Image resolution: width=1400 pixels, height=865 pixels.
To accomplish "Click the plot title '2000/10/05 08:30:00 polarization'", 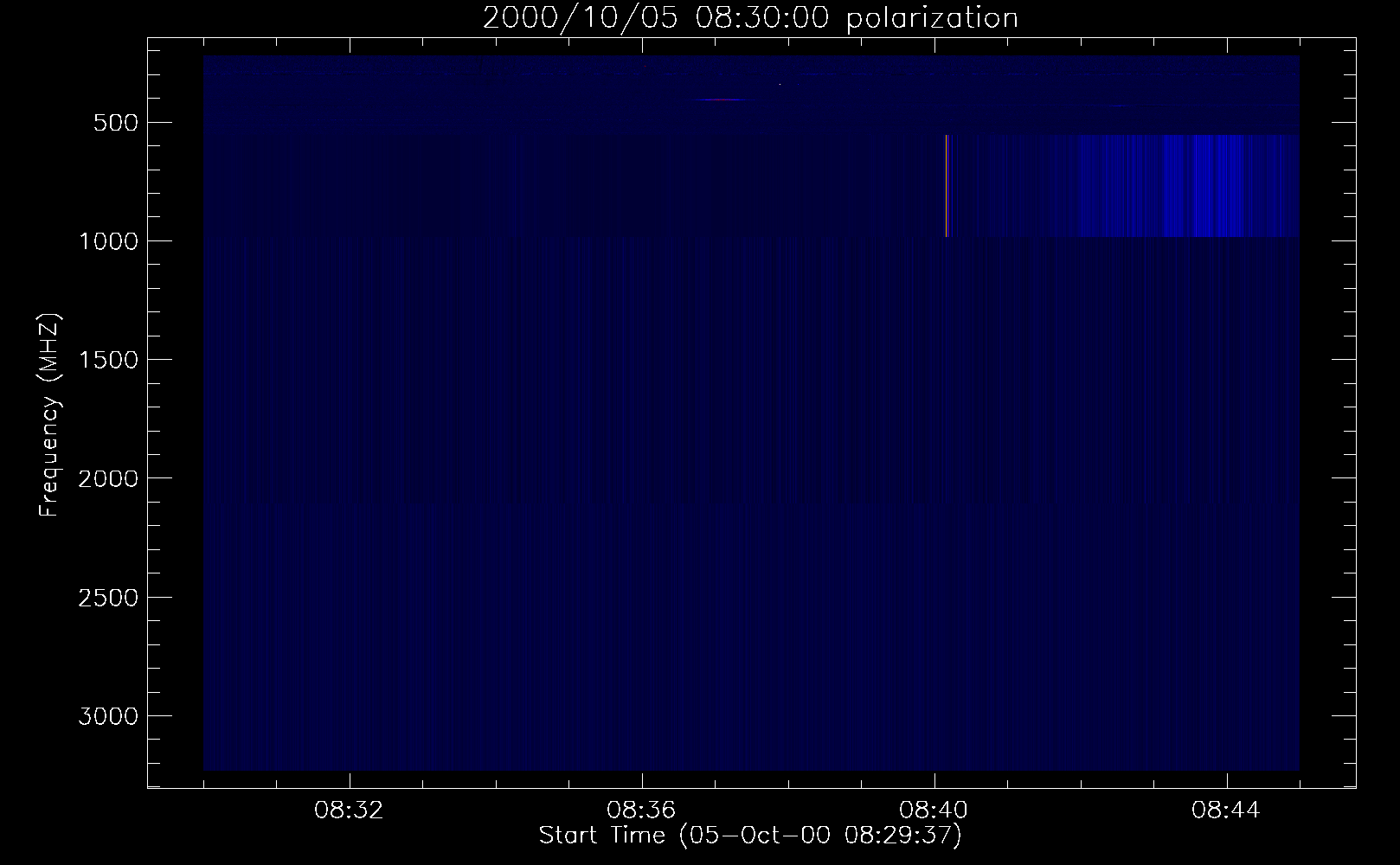I will [x=750, y=18].
